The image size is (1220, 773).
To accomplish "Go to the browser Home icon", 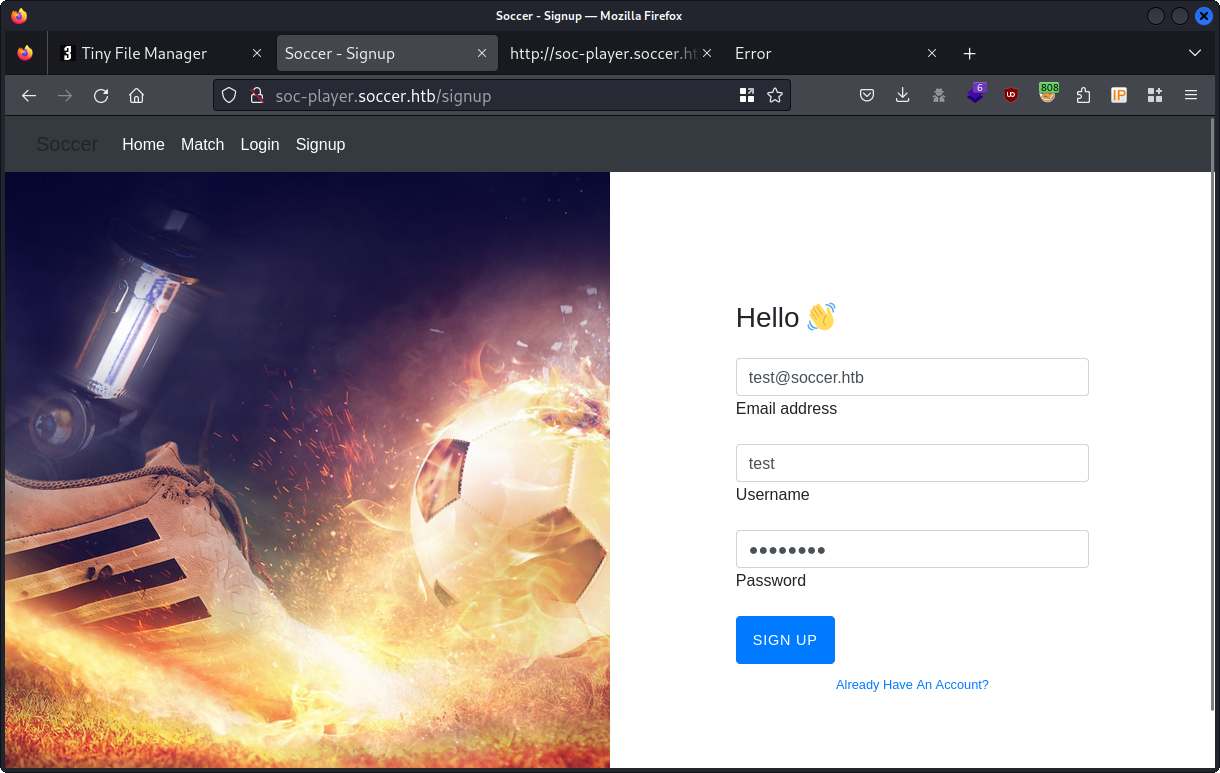I will tap(137, 96).
